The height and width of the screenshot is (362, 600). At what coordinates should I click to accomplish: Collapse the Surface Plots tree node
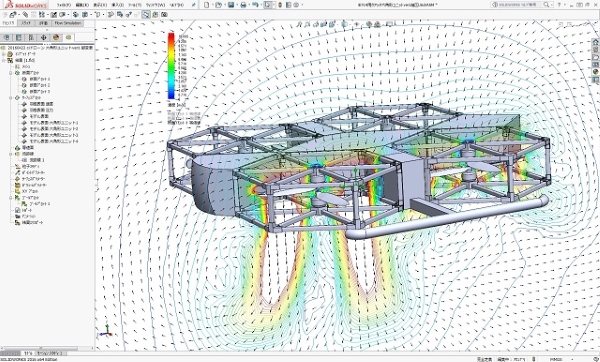[x=11, y=98]
